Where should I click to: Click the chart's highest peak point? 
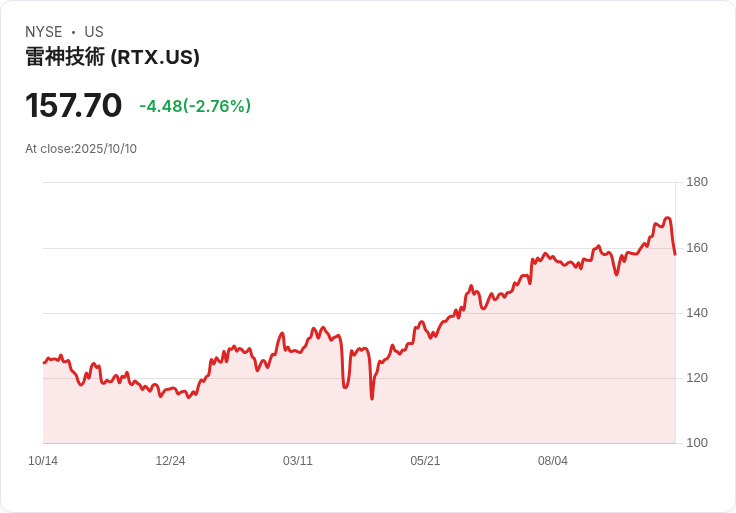[667, 218]
